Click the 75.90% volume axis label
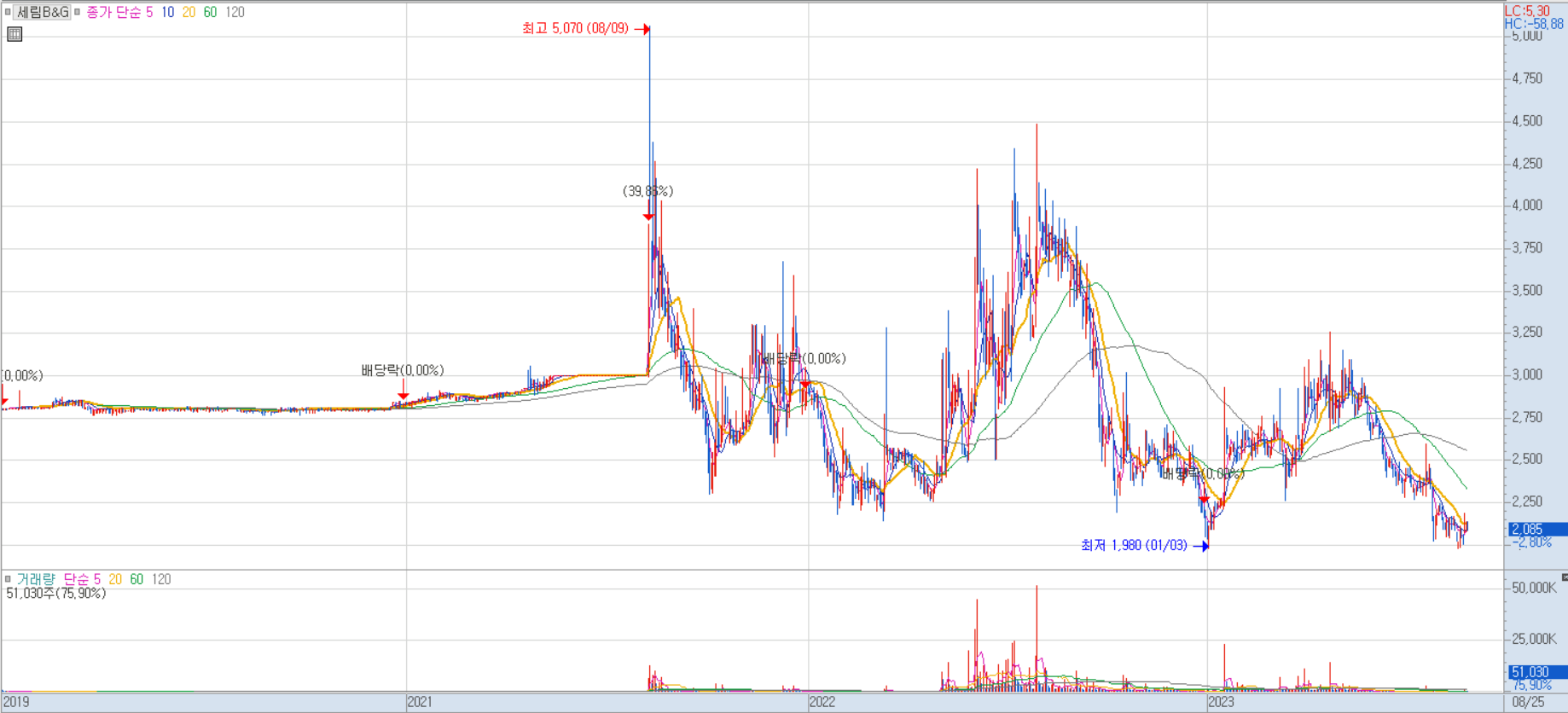This screenshot has height=713, width=1568. click(1532, 685)
